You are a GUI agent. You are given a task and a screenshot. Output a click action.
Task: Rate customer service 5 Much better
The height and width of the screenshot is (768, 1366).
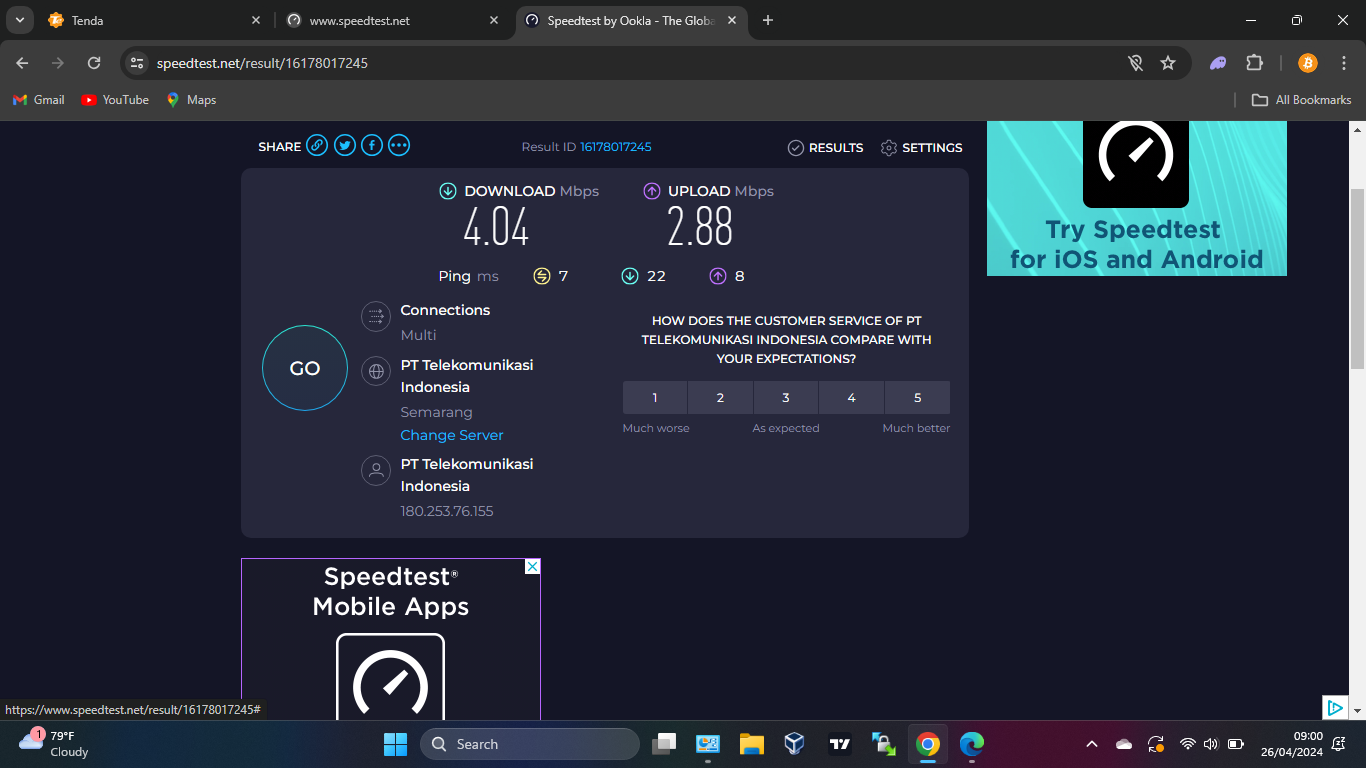[918, 398]
